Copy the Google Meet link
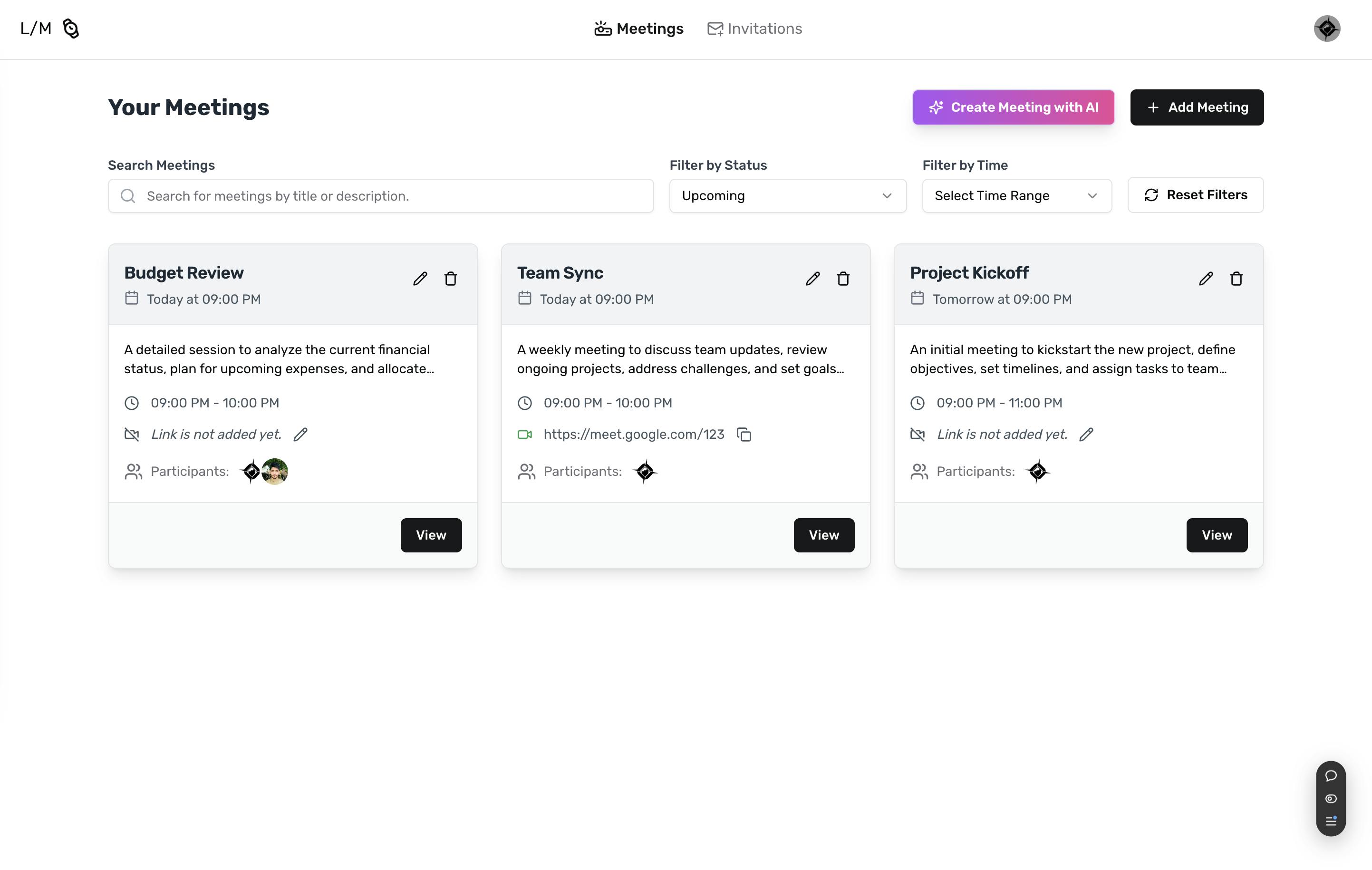Screen dimensions: 1372x870 744,434
